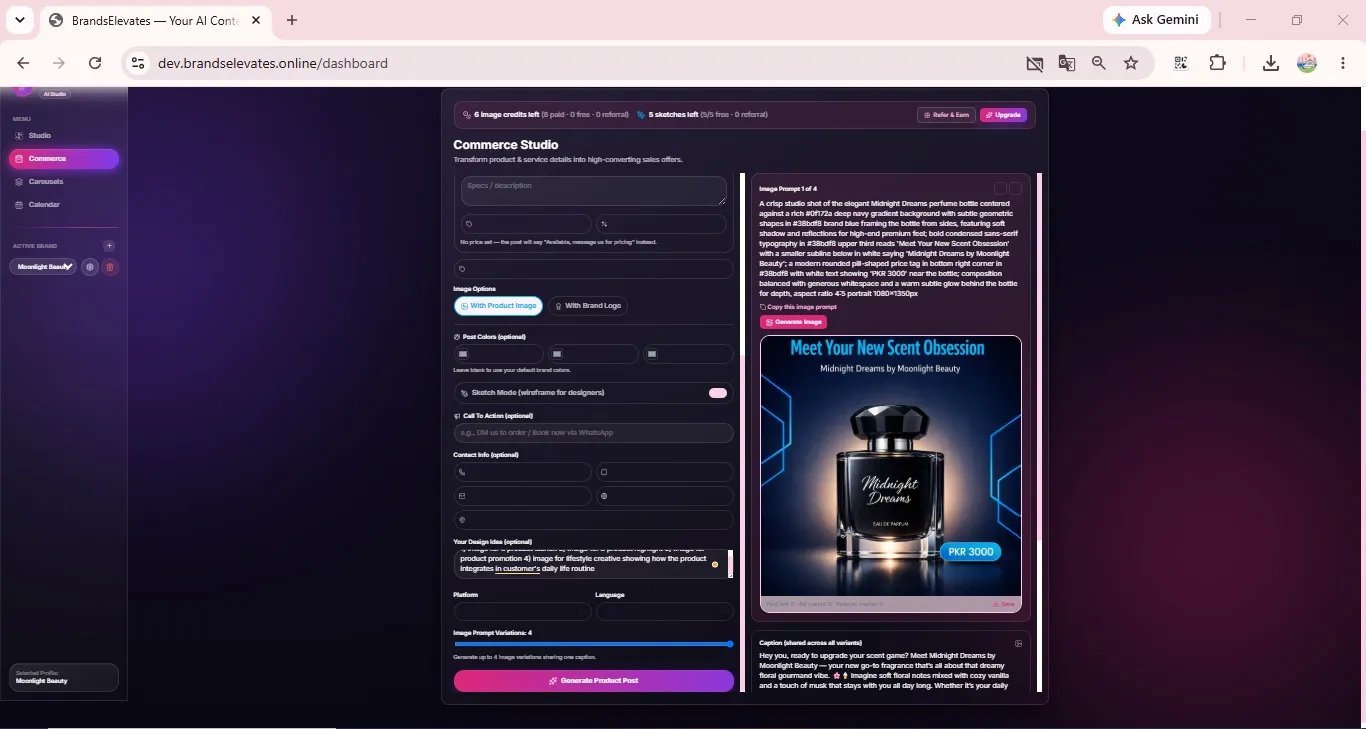Click the email contact input field
Viewport: 1366px width, 729px height.
coord(523,496)
